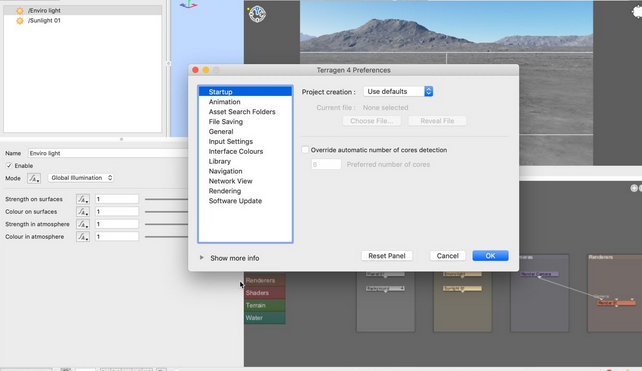Click the Name field containing Enviro light
This screenshot has width=642, height=371.
click(108, 153)
